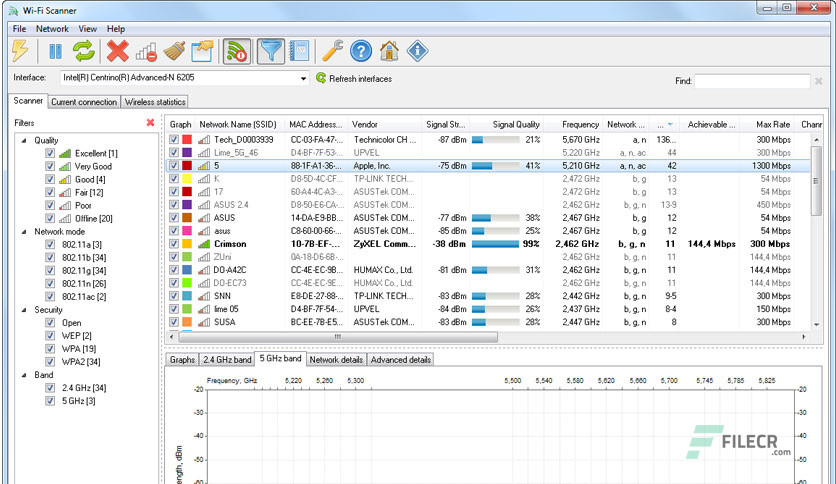The width and height of the screenshot is (836, 484).
Task: Click the yellow color swatch for Crimson
Action: coord(187,244)
